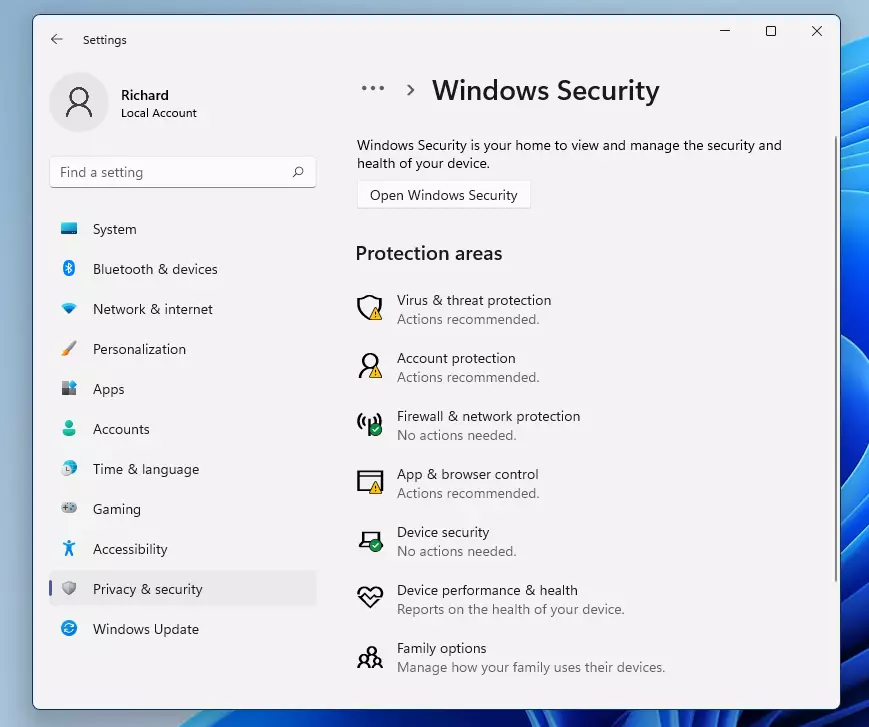Click the Accounts person icon
This screenshot has height=727, width=869.
[x=69, y=428]
